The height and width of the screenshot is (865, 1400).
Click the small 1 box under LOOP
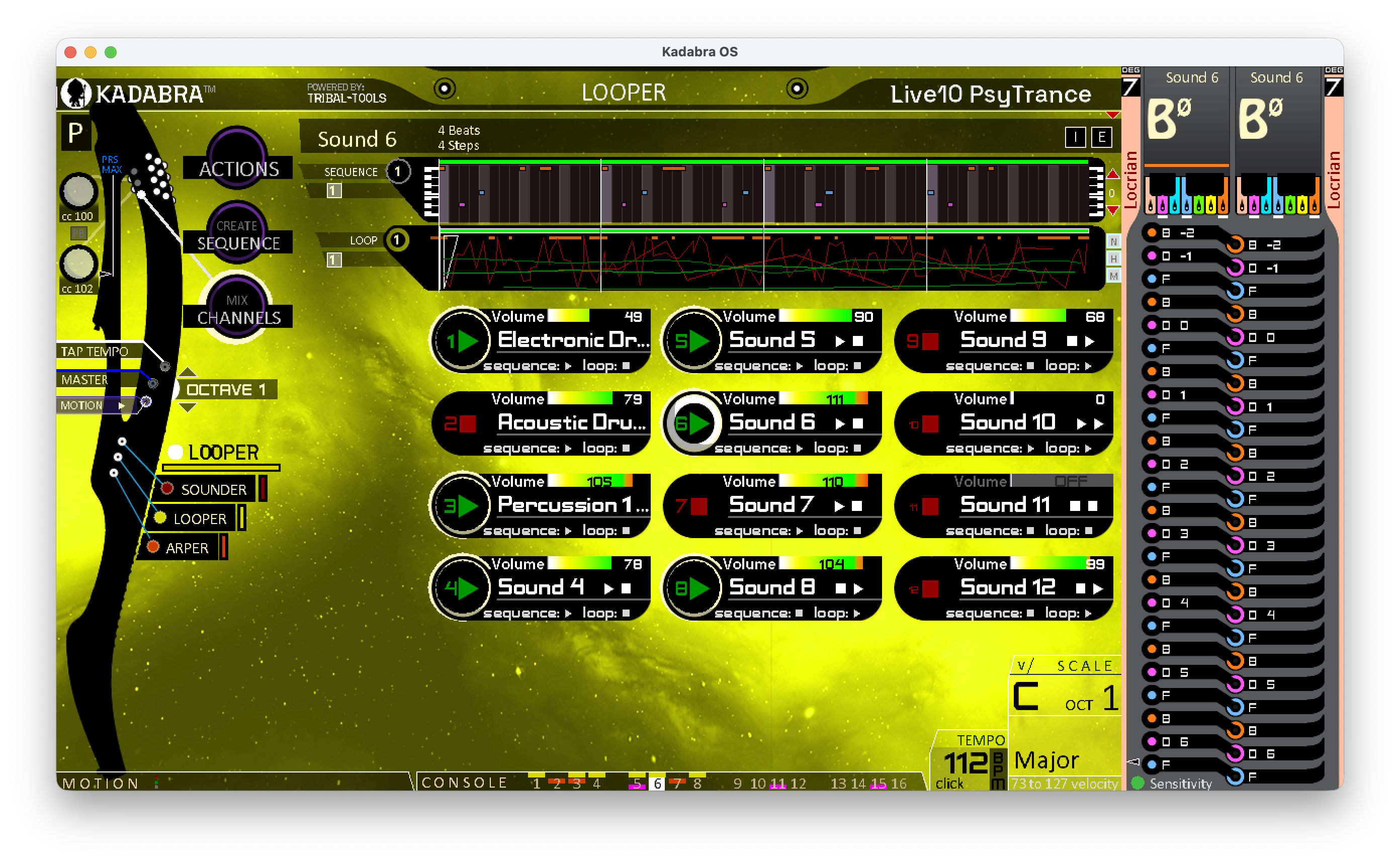pos(334,261)
